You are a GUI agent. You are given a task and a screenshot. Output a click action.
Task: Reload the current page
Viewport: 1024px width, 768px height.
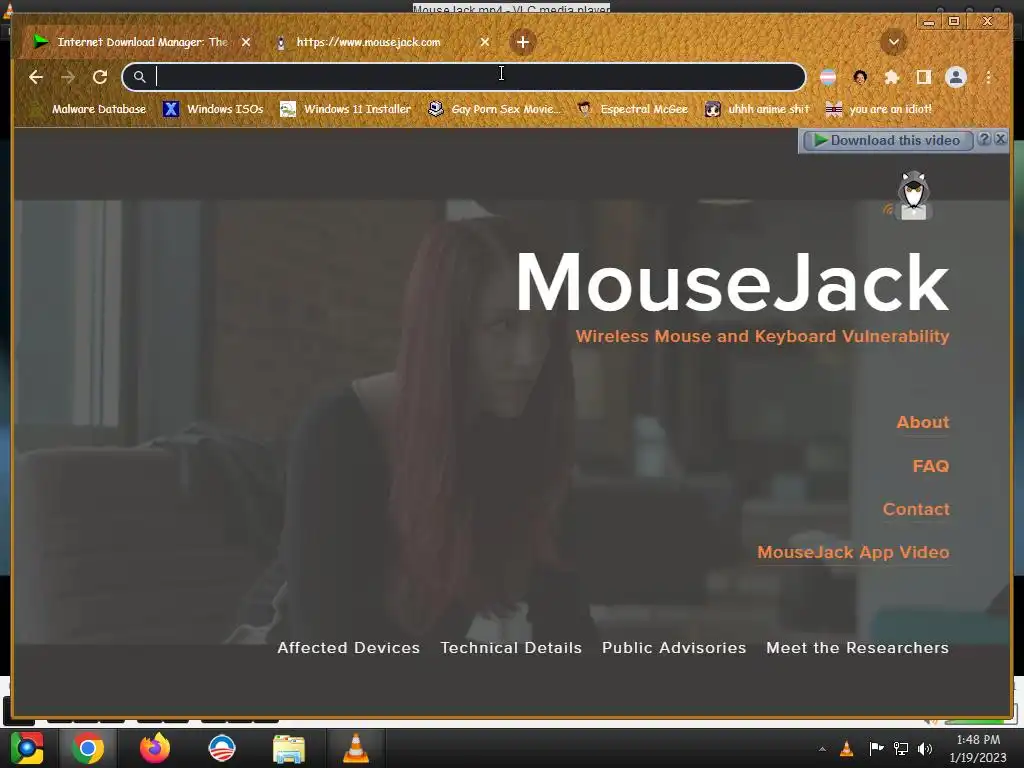click(100, 77)
